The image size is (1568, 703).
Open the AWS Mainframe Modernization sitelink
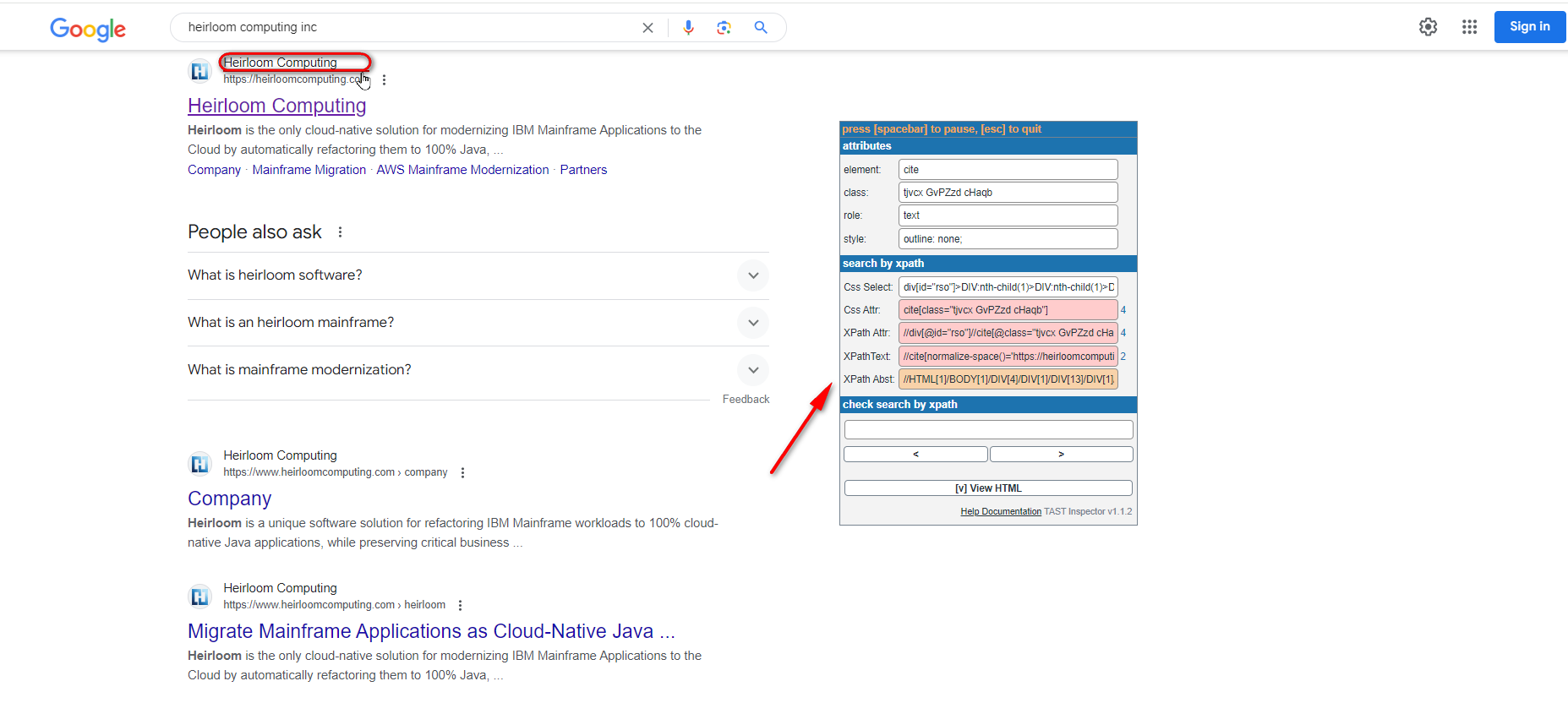(x=462, y=170)
